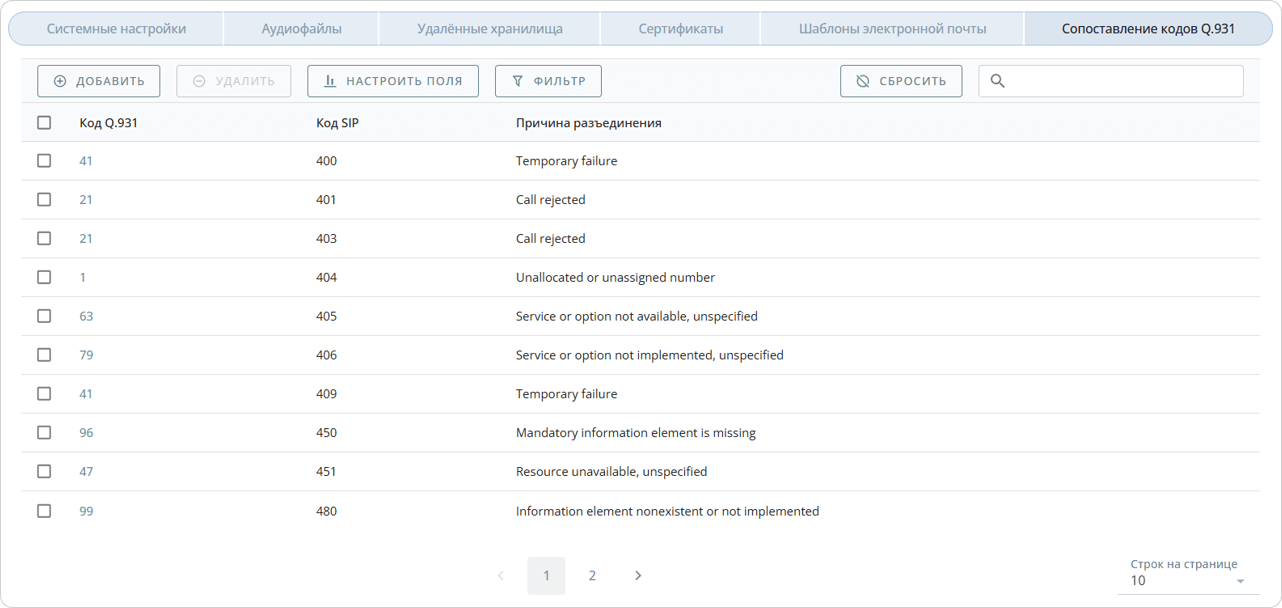Select the Системные настройки tab

click(116, 29)
